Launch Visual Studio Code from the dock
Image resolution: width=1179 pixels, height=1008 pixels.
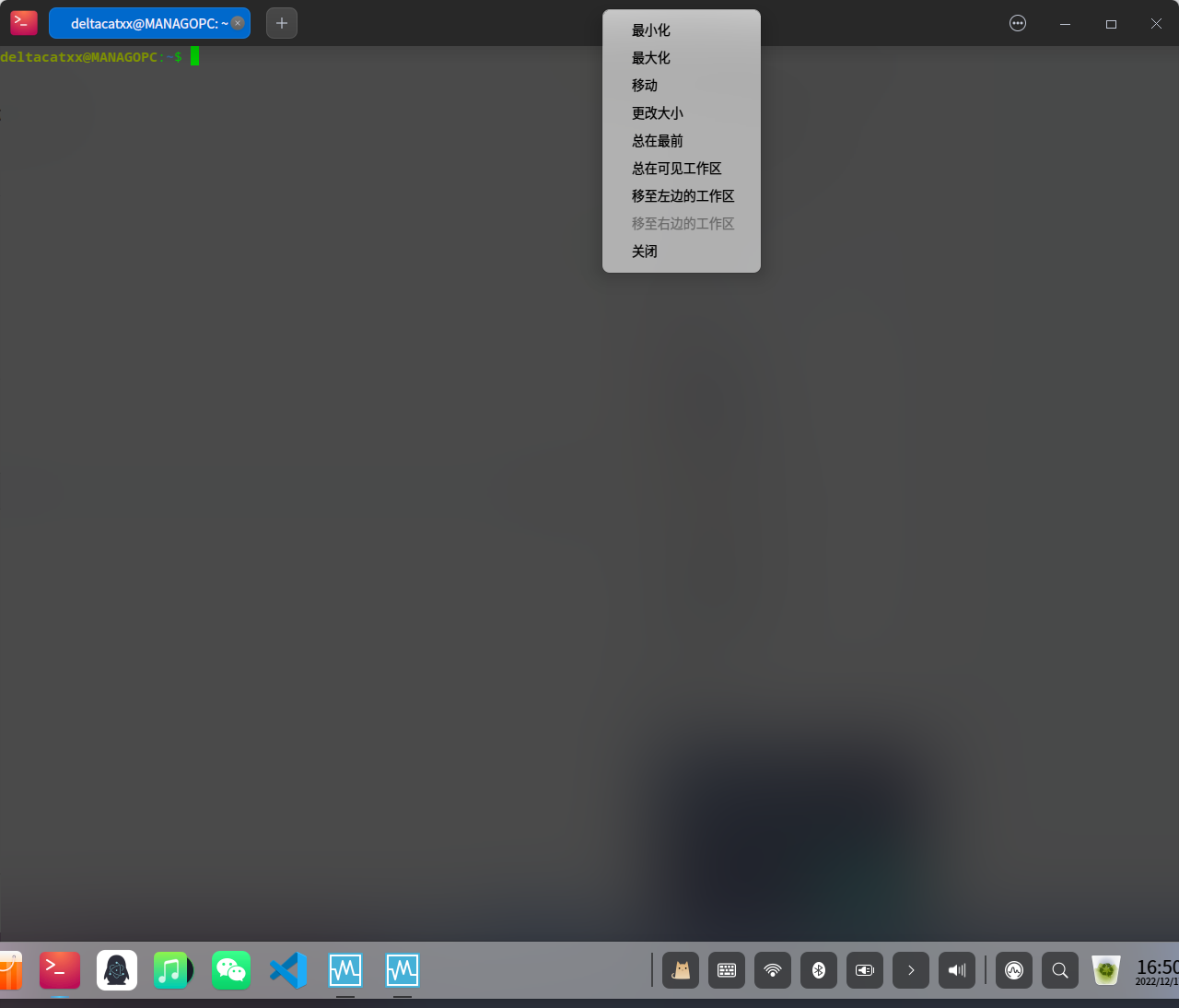tap(287, 969)
